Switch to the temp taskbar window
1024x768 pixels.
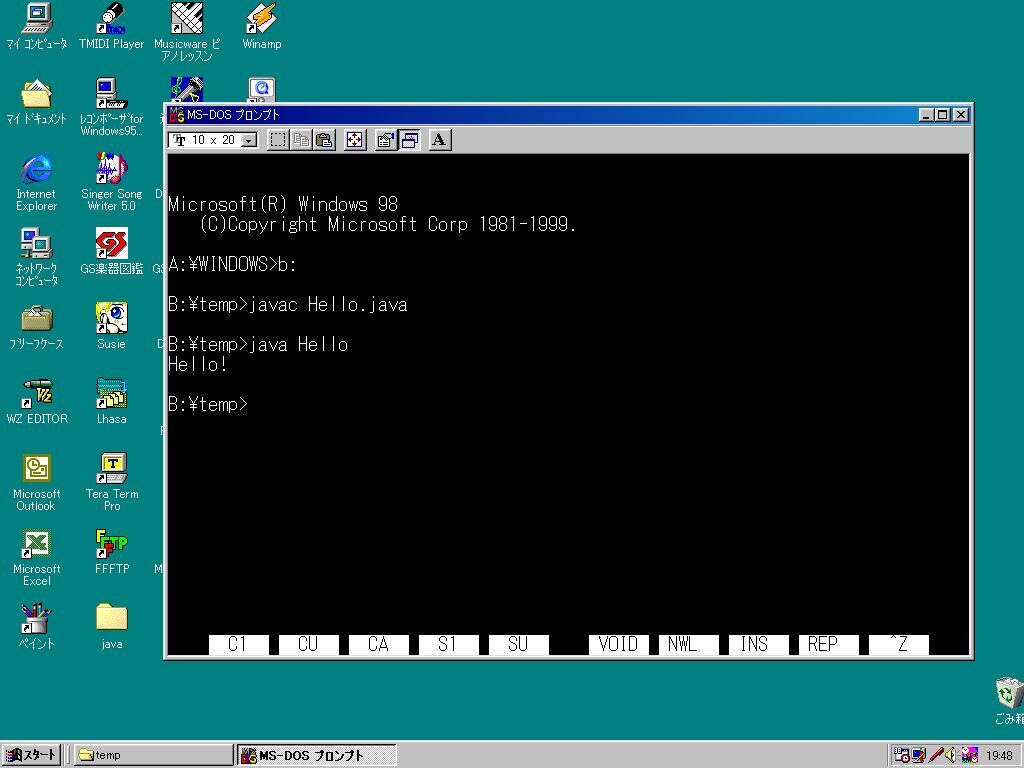(153, 755)
